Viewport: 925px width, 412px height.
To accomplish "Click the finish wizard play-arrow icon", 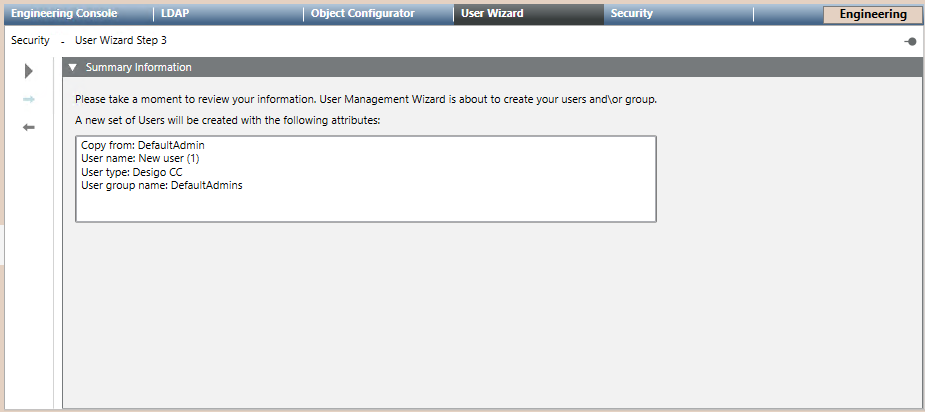I will [29, 71].
